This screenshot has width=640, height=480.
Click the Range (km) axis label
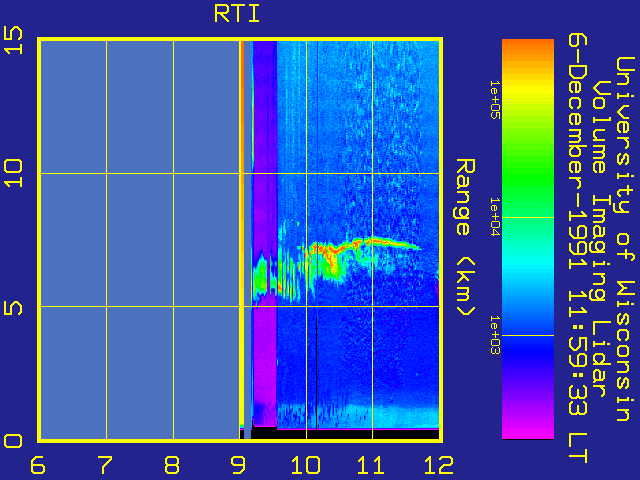coord(465,237)
